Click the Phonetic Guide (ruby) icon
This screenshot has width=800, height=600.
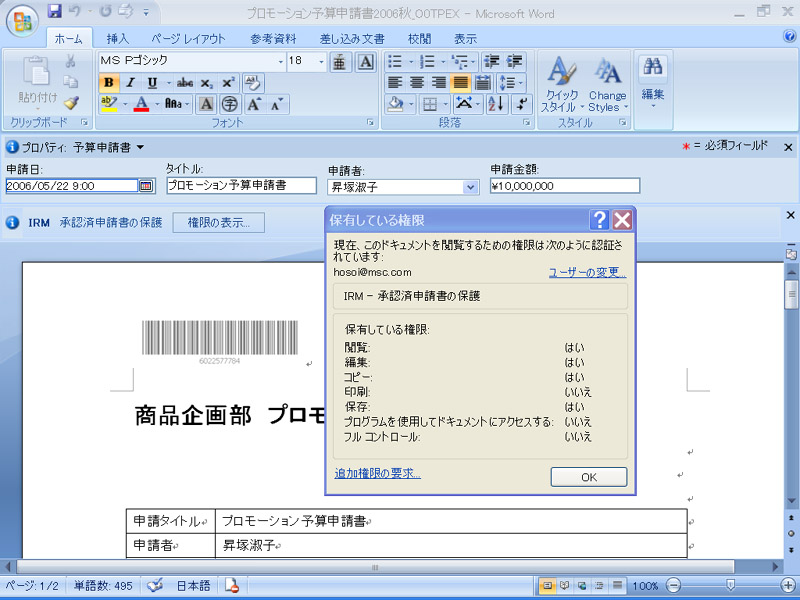click(x=339, y=62)
